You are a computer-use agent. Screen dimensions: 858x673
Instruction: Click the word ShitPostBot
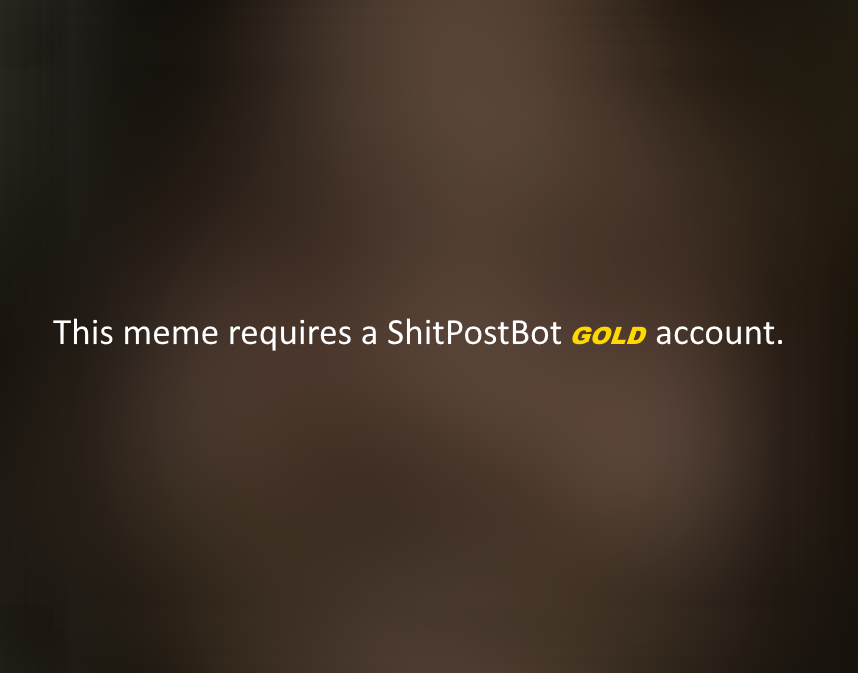click(474, 332)
